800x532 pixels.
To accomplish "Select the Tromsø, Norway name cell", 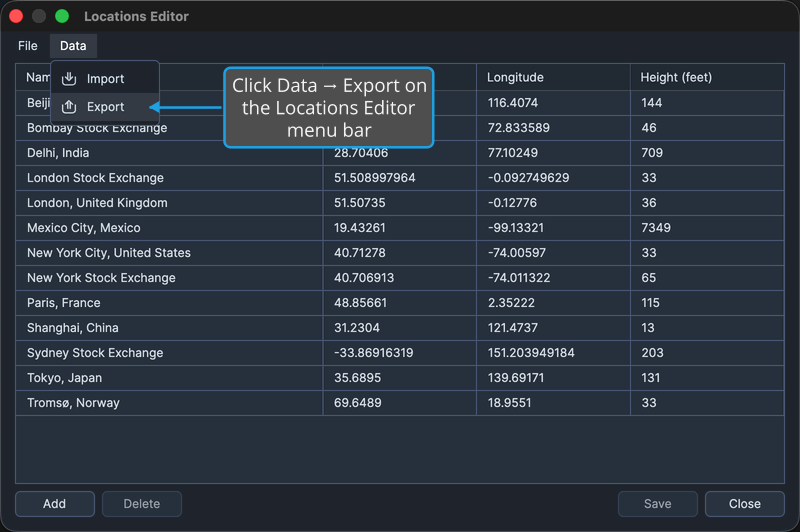I will [169, 403].
